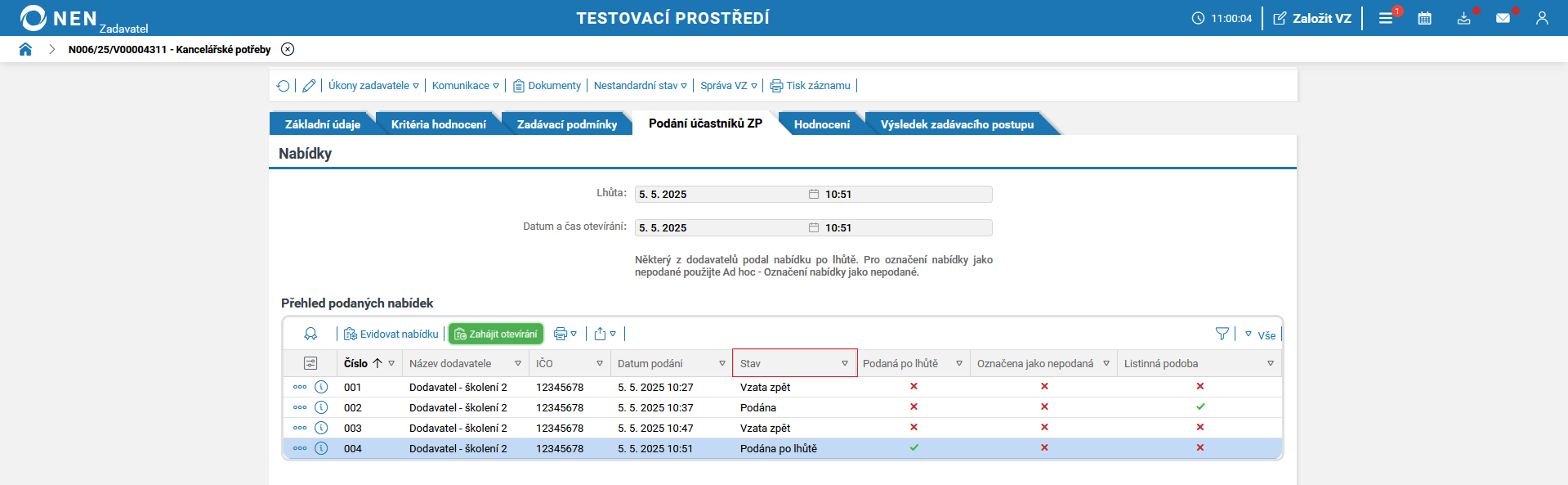Open the calendar icon in header
Image resolution: width=1568 pixels, height=485 pixels.
[x=1424, y=18]
